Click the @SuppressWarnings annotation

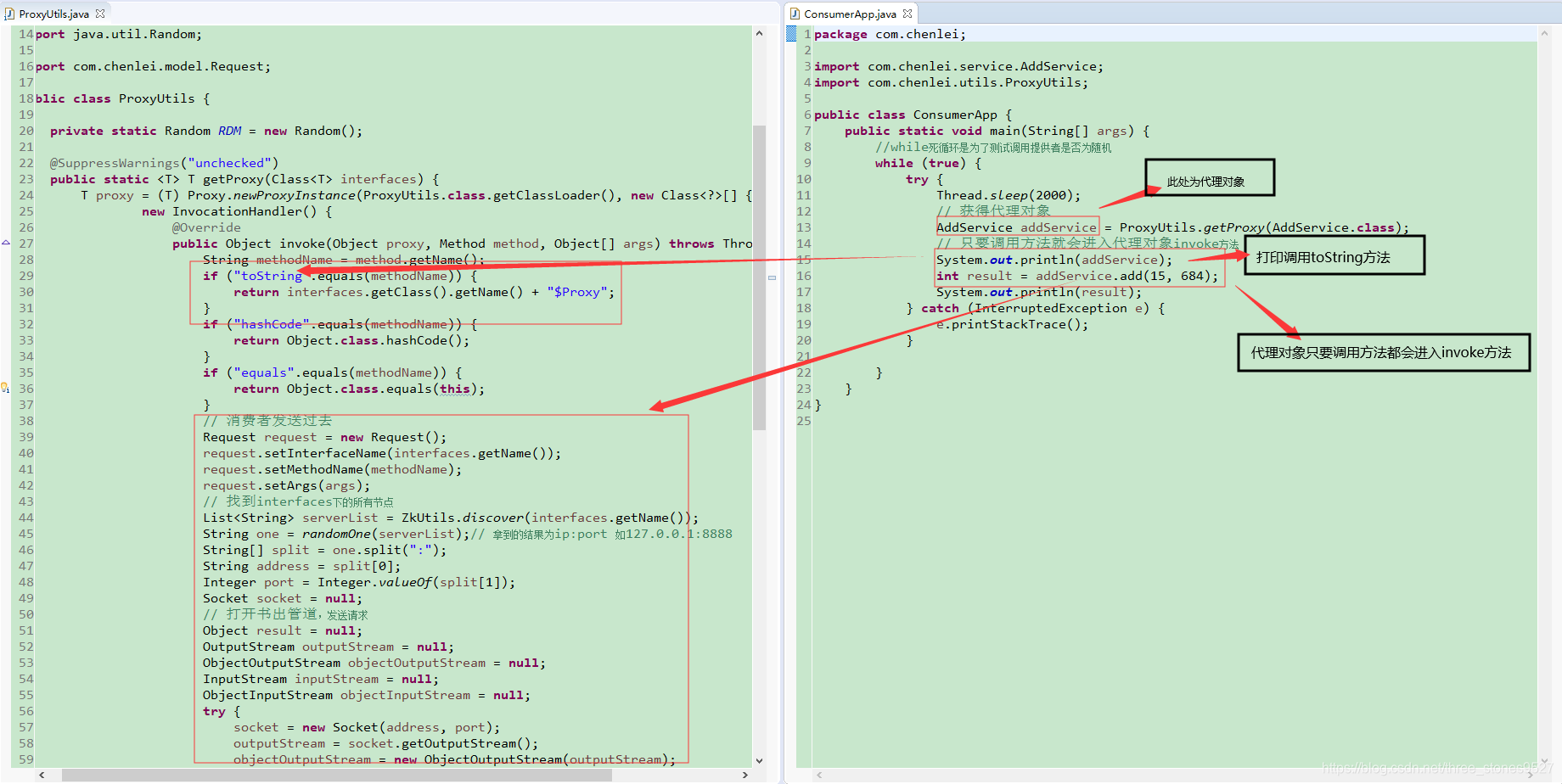(x=115, y=163)
